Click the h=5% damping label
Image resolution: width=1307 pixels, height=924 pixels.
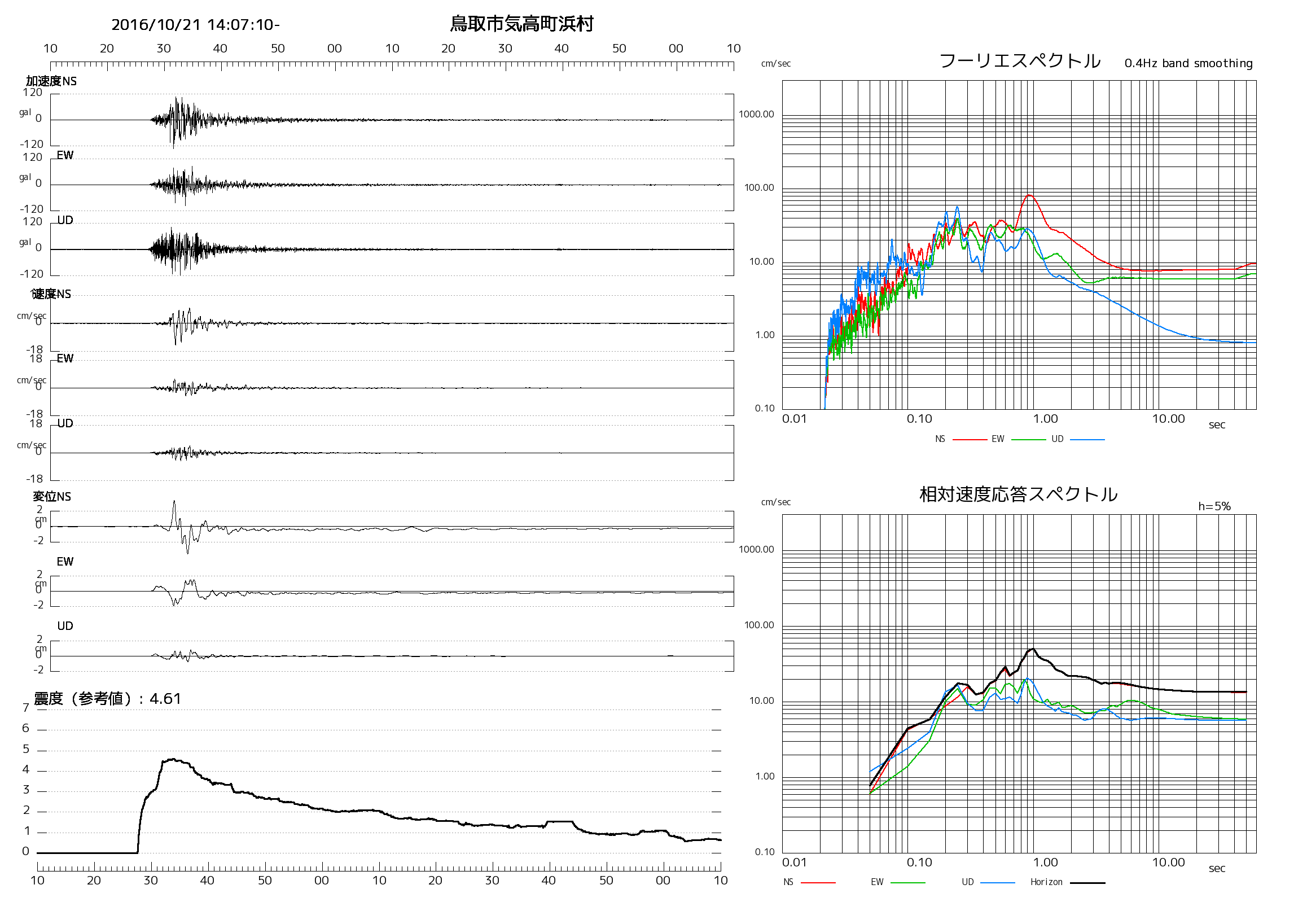(1214, 506)
